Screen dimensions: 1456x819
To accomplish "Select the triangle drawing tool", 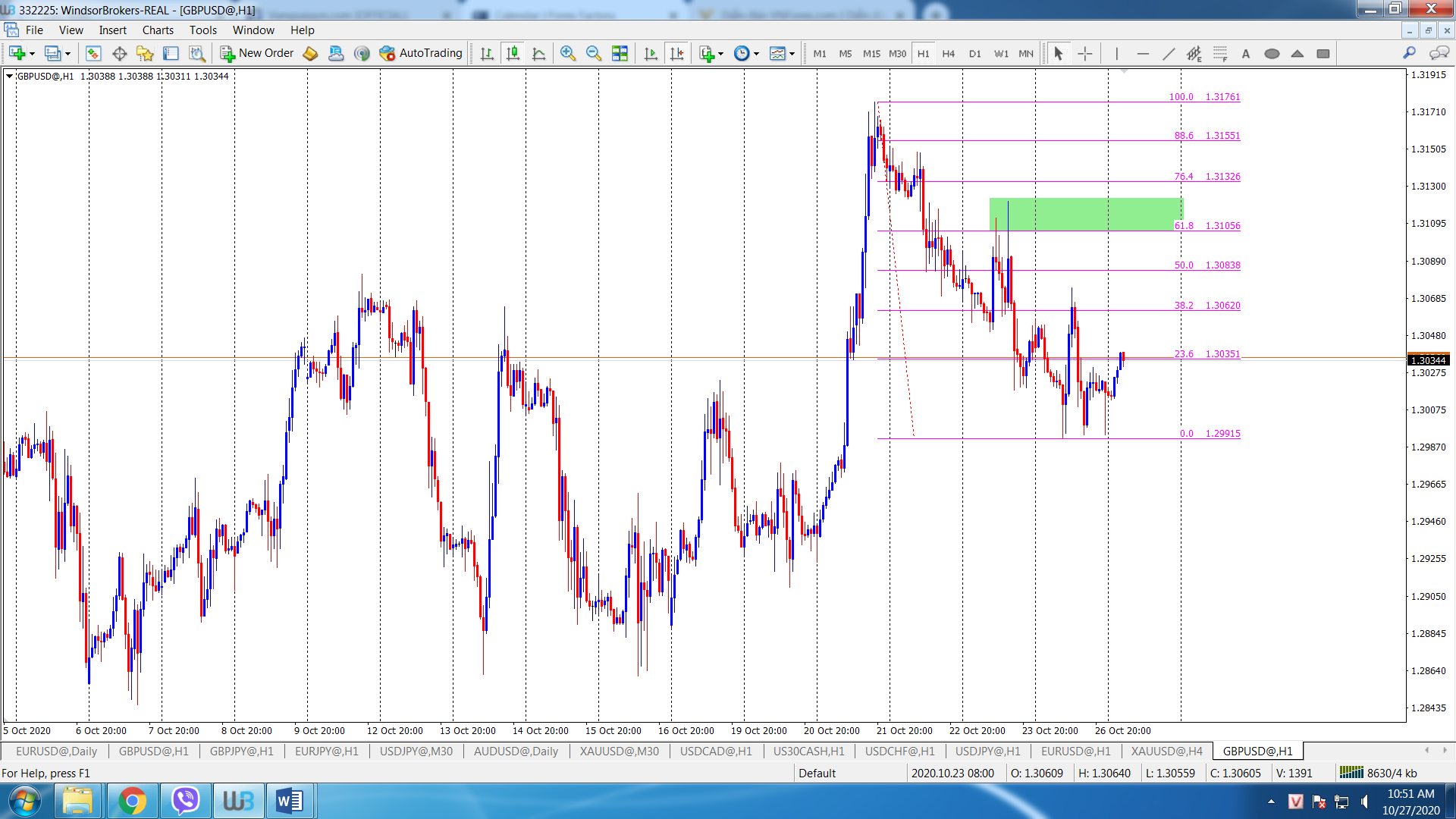I will tap(1298, 53).
